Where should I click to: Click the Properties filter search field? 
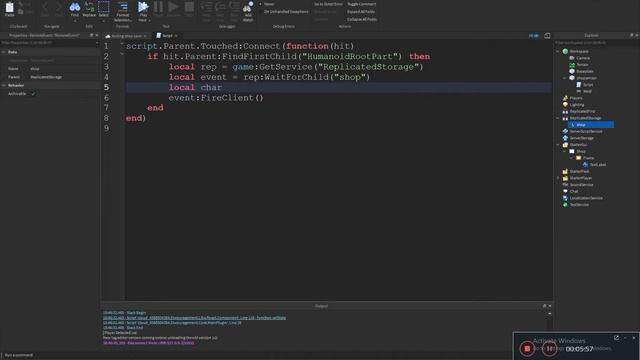[49, 42]
